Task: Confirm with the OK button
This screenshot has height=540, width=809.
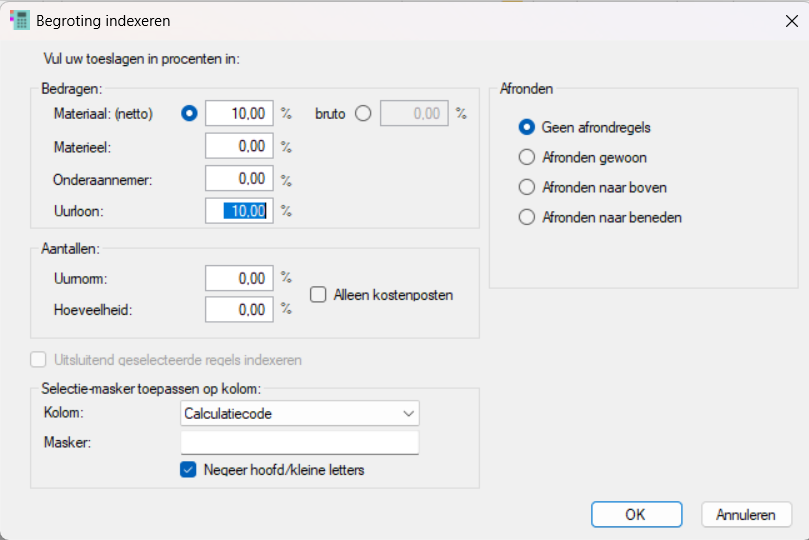Action: 636,515
